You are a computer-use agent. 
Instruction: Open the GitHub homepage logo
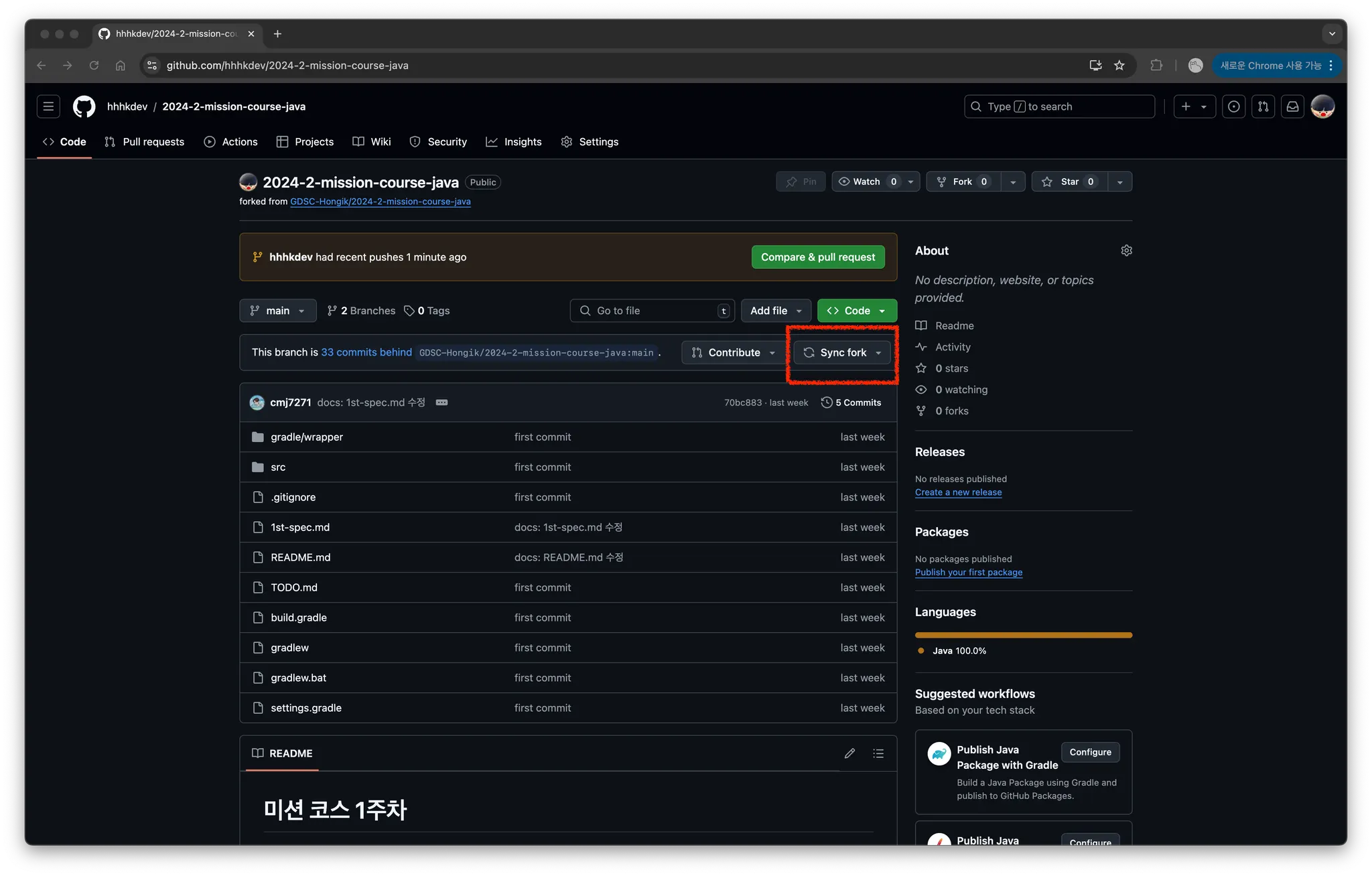84,106
